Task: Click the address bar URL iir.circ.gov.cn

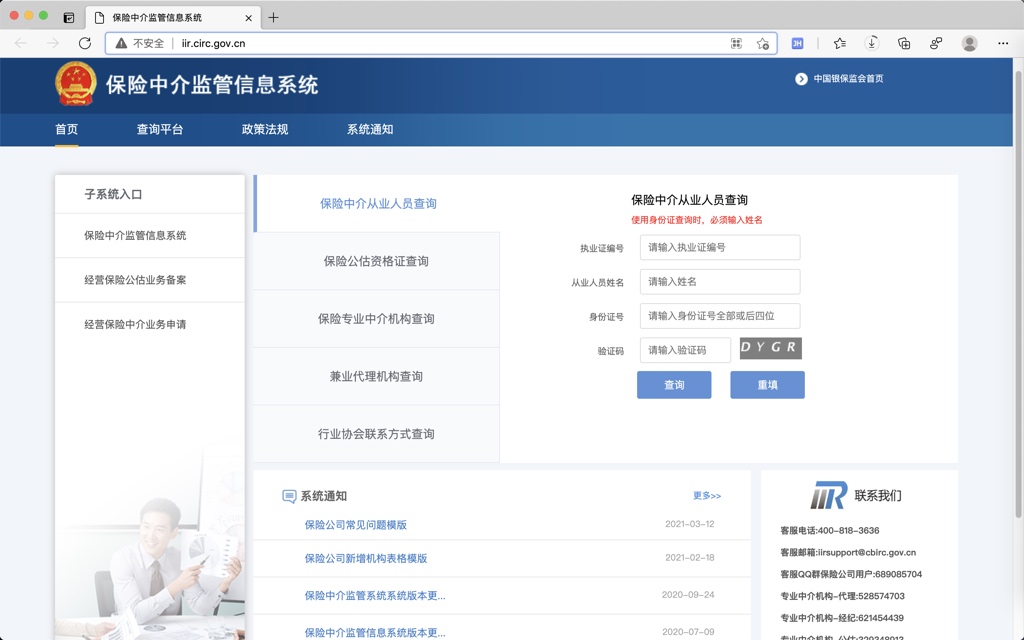Action: [x=214, y=43]
